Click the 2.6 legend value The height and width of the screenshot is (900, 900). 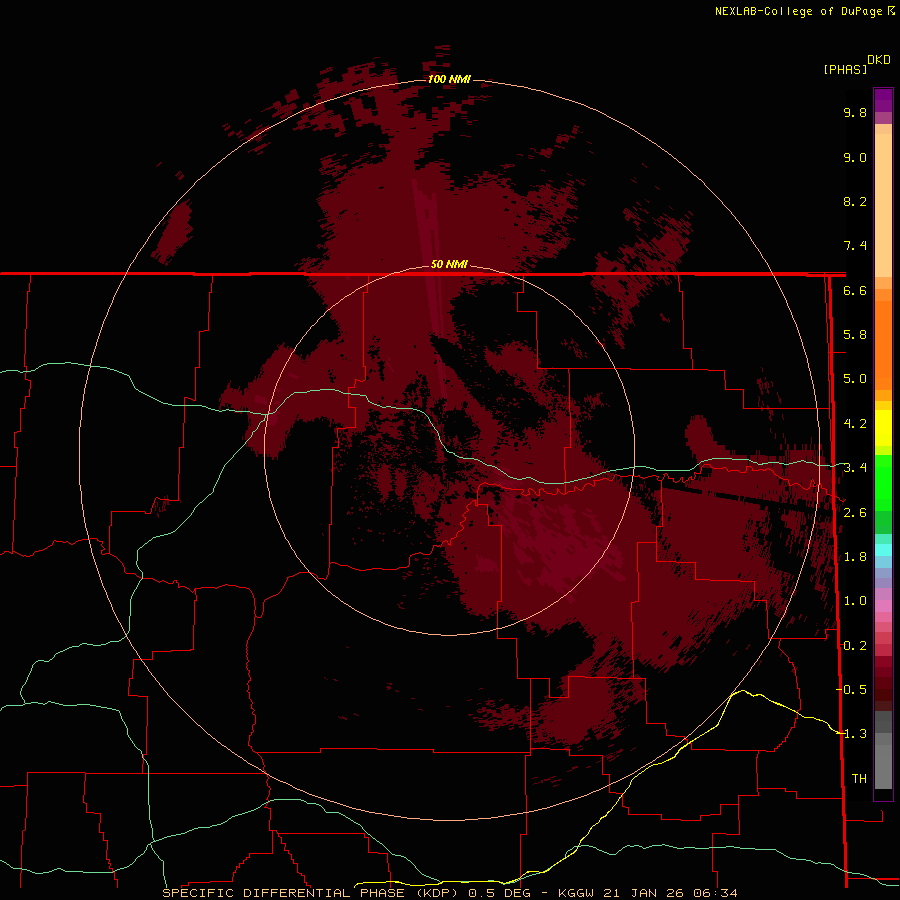855,513
